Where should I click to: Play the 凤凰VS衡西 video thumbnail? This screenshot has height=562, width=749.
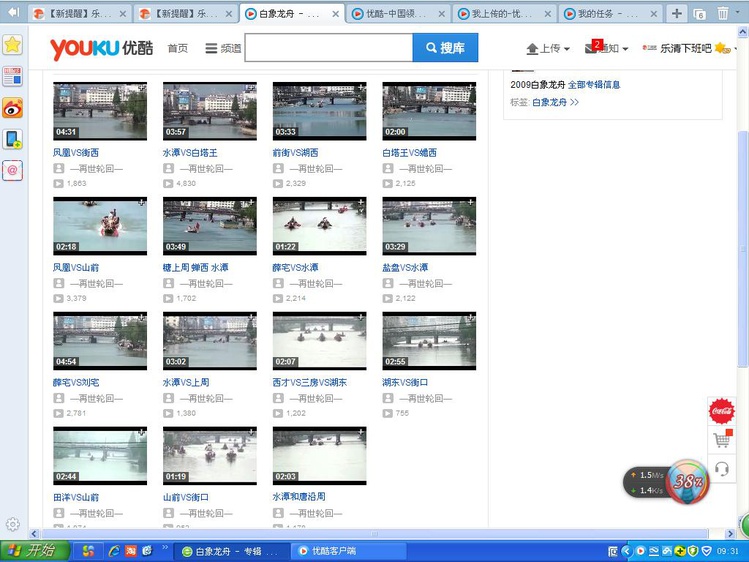tap(100, 111)
